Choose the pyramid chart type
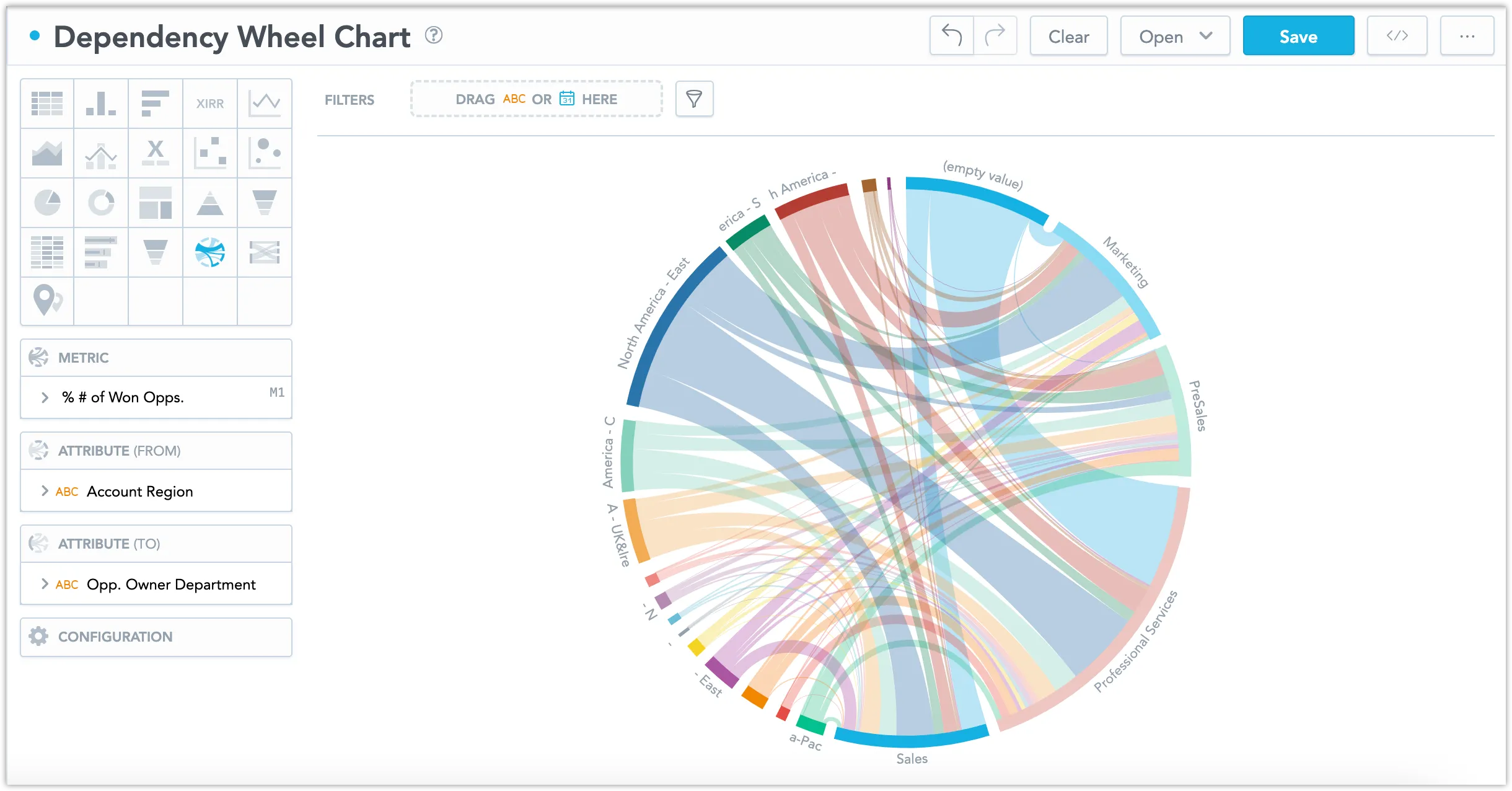 pos(210,203)
